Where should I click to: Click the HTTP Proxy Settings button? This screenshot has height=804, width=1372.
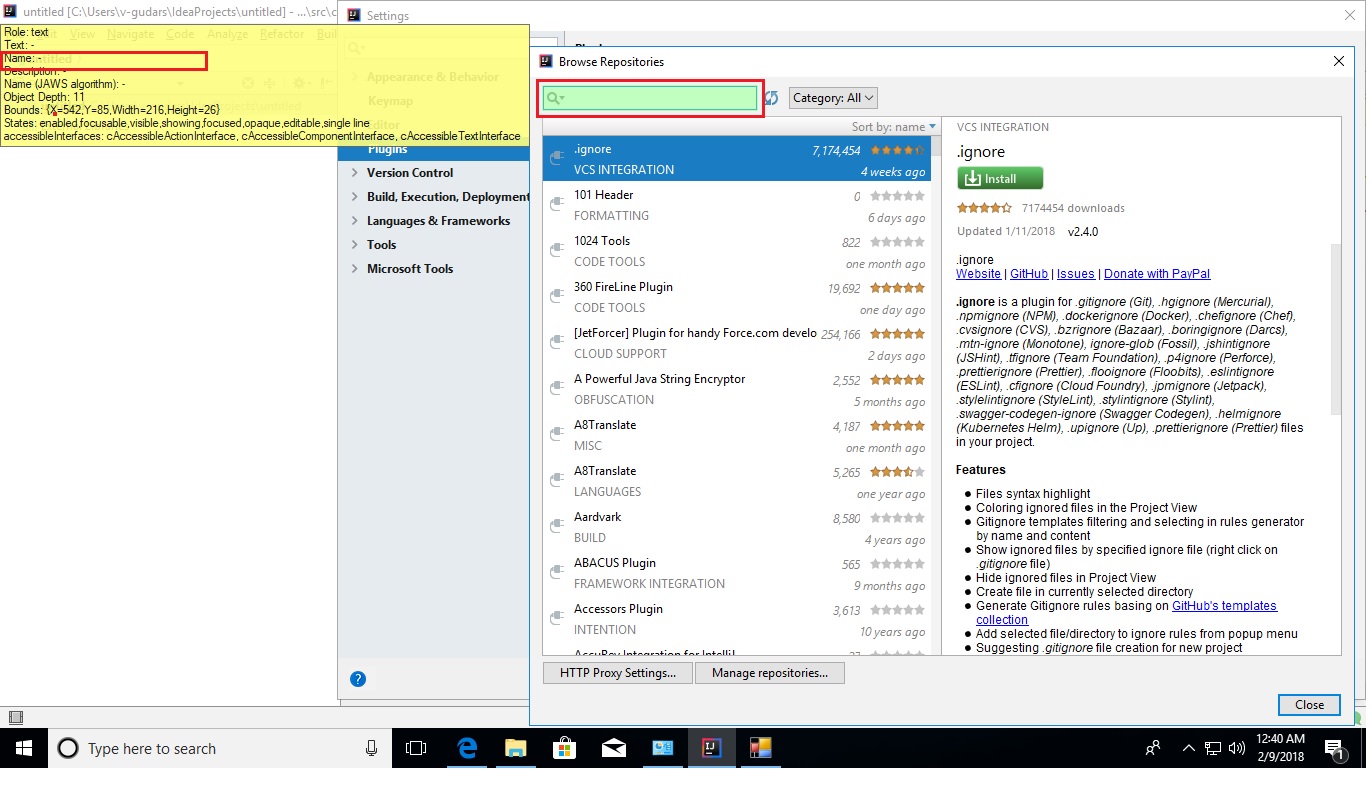617,672
